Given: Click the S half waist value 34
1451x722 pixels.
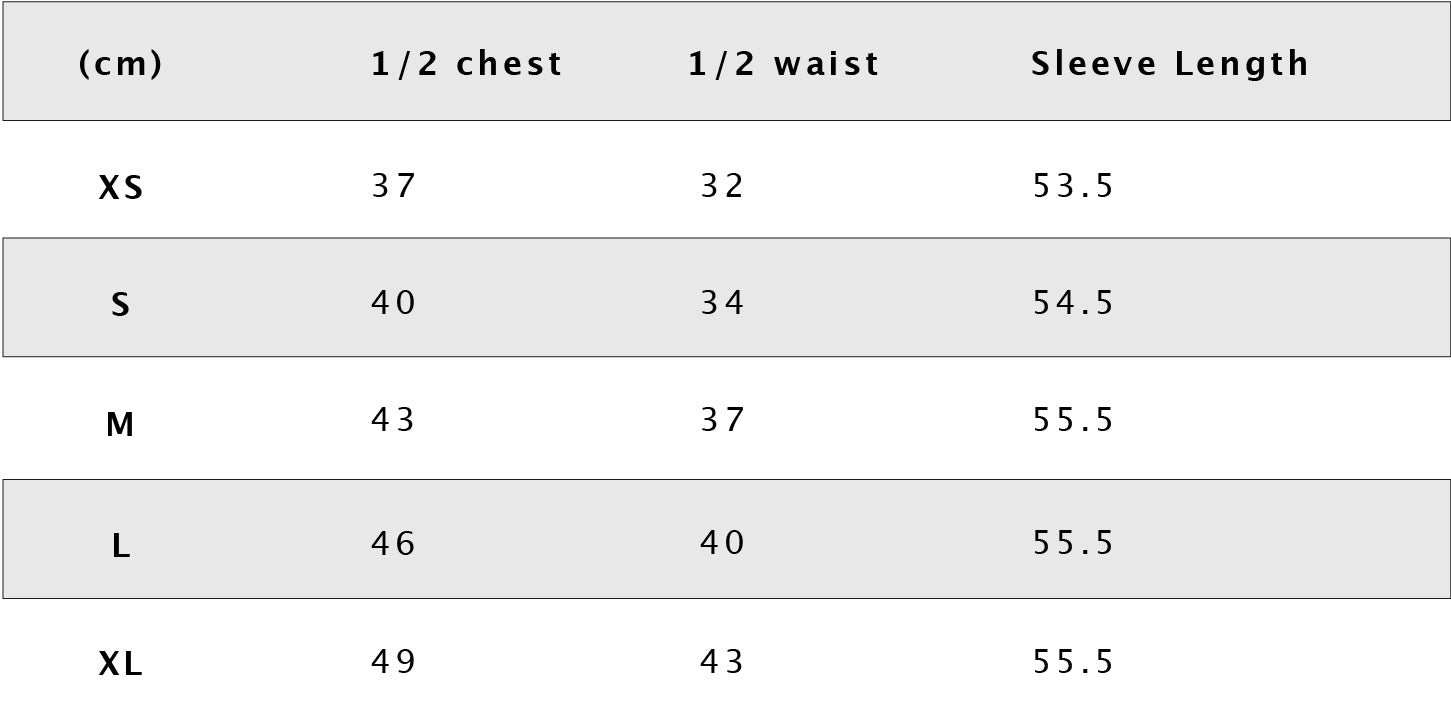Looking at the screenshot, I should (x=722, y=302).
